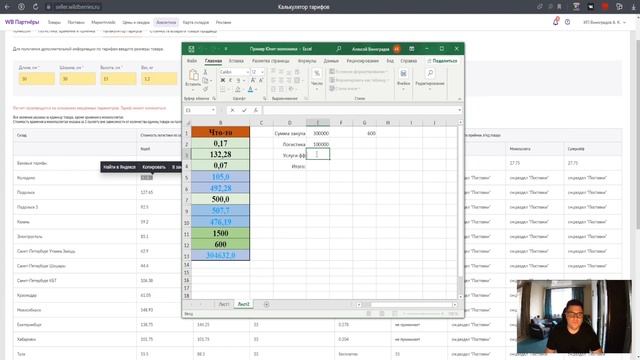Viewport: 640px width, 360px height.
Task: Click the Cut scissors icon in Excel
Action: (205, 72)
